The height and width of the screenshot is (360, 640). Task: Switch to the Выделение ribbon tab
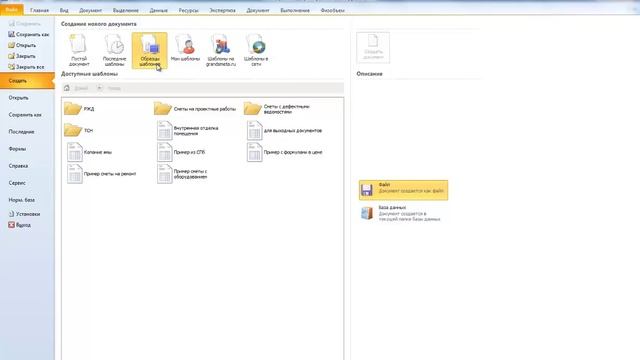coord(126,10)
